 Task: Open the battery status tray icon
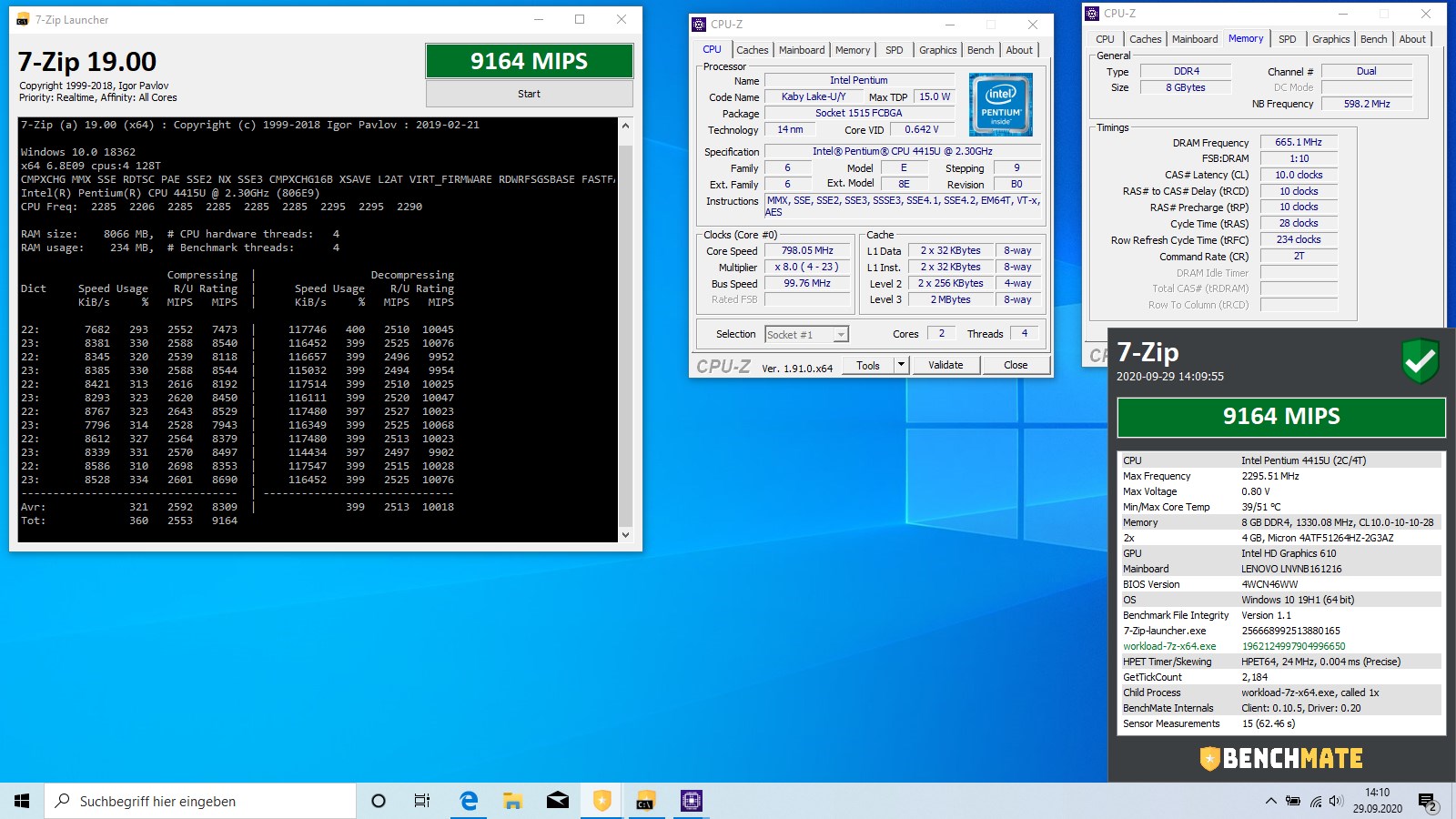coord(1293,801)
